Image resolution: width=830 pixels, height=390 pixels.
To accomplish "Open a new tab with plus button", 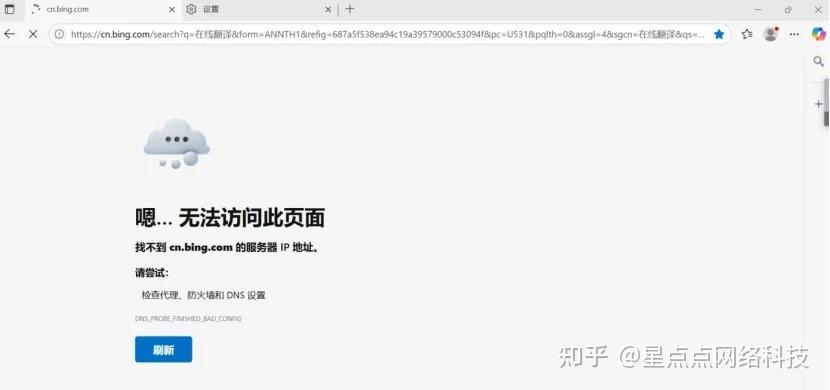I will point(349,9).
